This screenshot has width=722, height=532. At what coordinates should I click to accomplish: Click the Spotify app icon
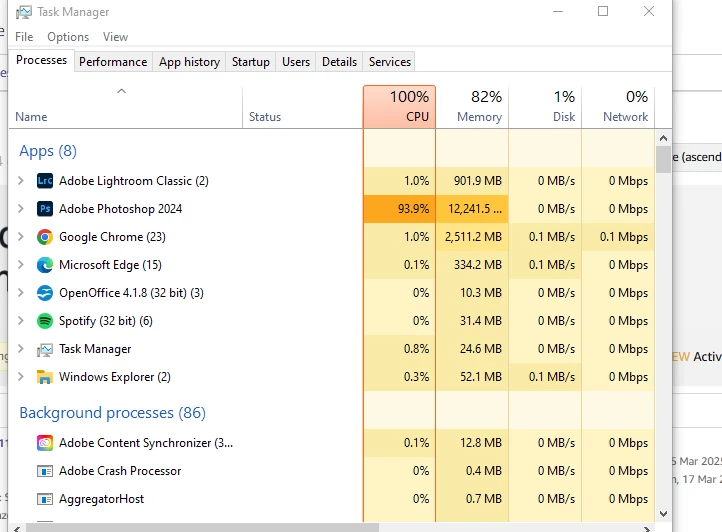point(45,321)
